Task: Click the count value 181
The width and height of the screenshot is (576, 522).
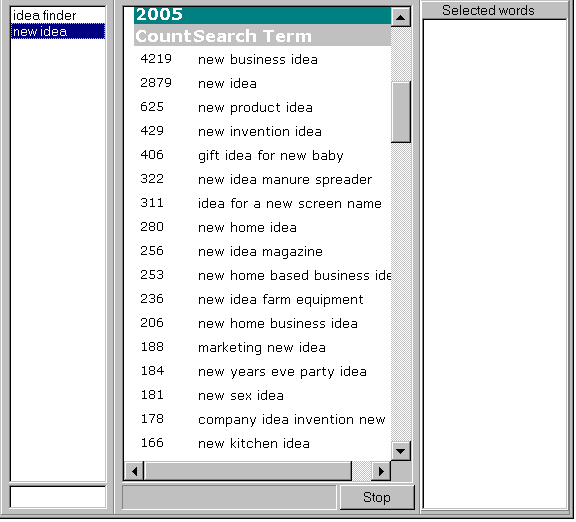Action: coord(152,395)
